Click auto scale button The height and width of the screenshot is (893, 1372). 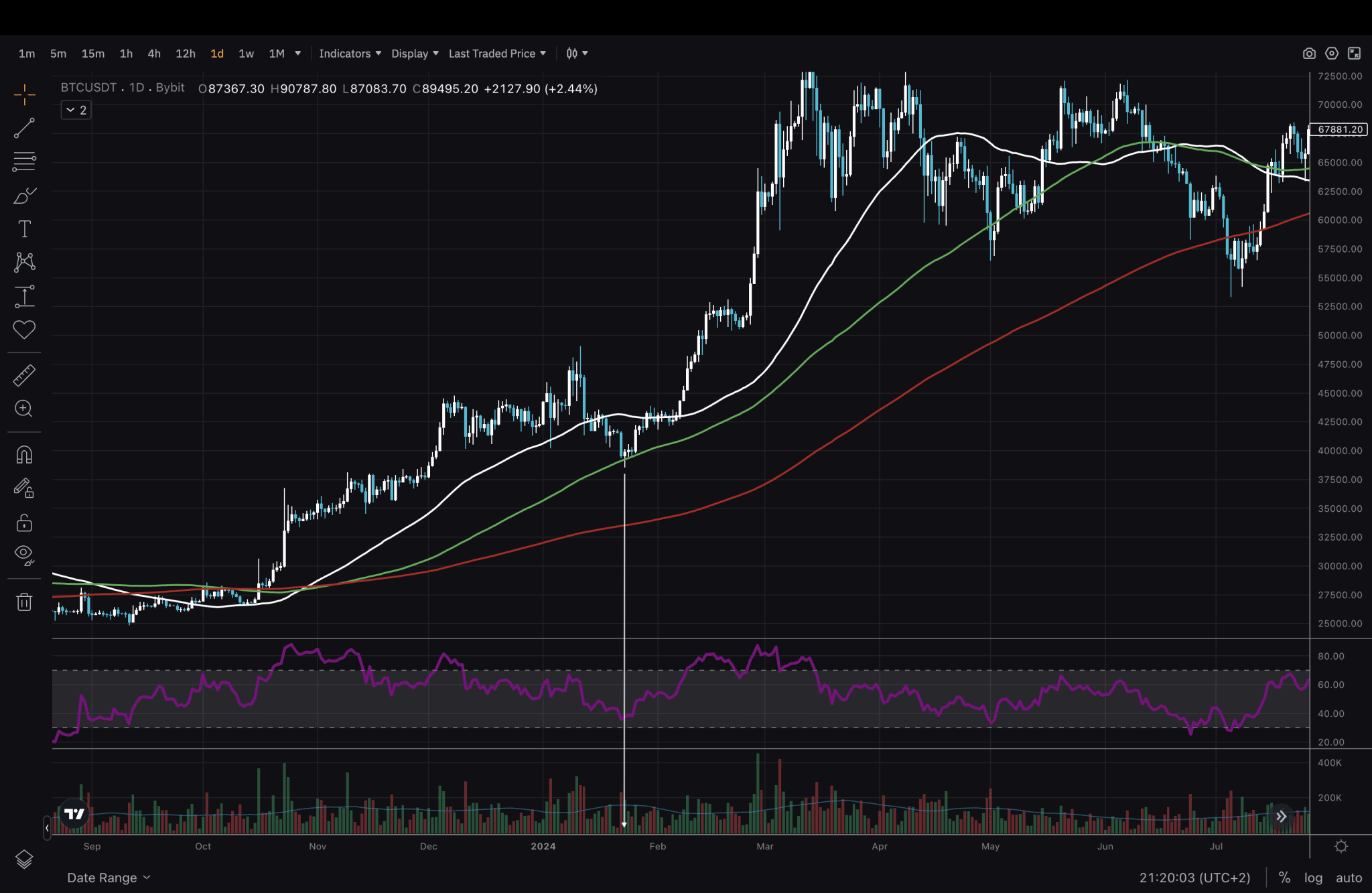tap(1349, 878)
